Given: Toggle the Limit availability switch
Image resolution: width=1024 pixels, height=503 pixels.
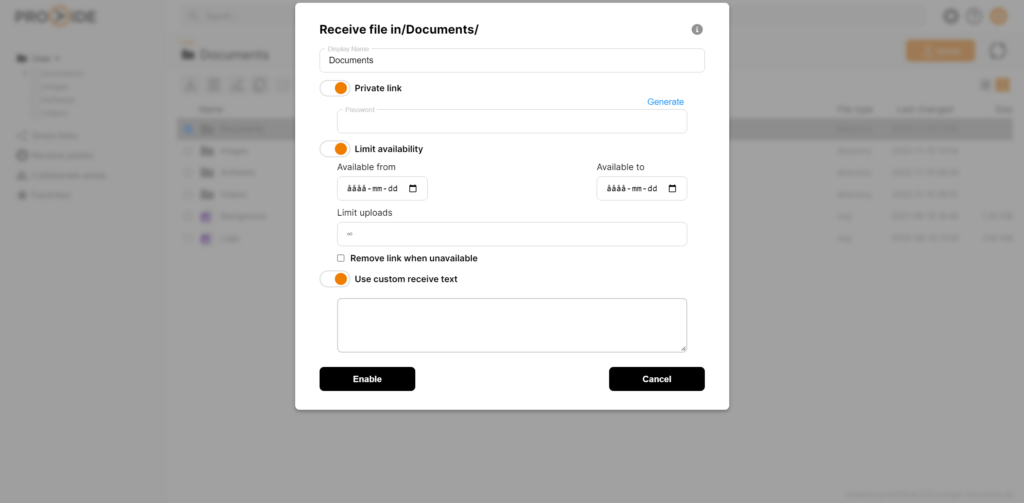Looking at the screenshot, I should tap(335, 149).
